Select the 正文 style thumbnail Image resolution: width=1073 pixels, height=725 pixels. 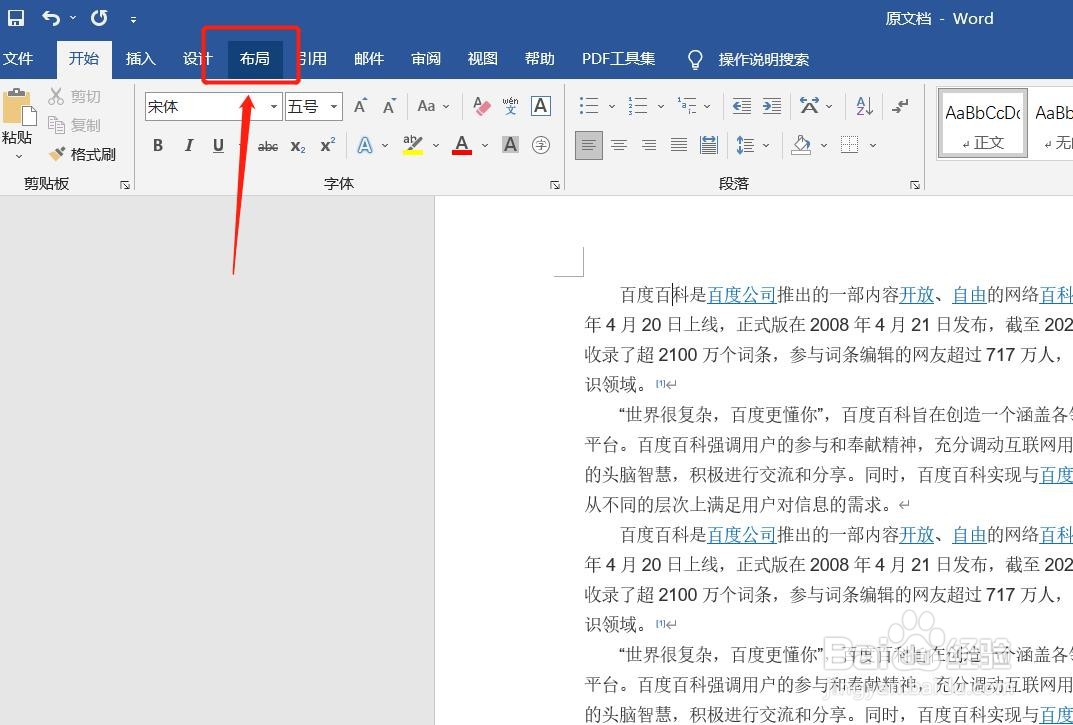983,123
